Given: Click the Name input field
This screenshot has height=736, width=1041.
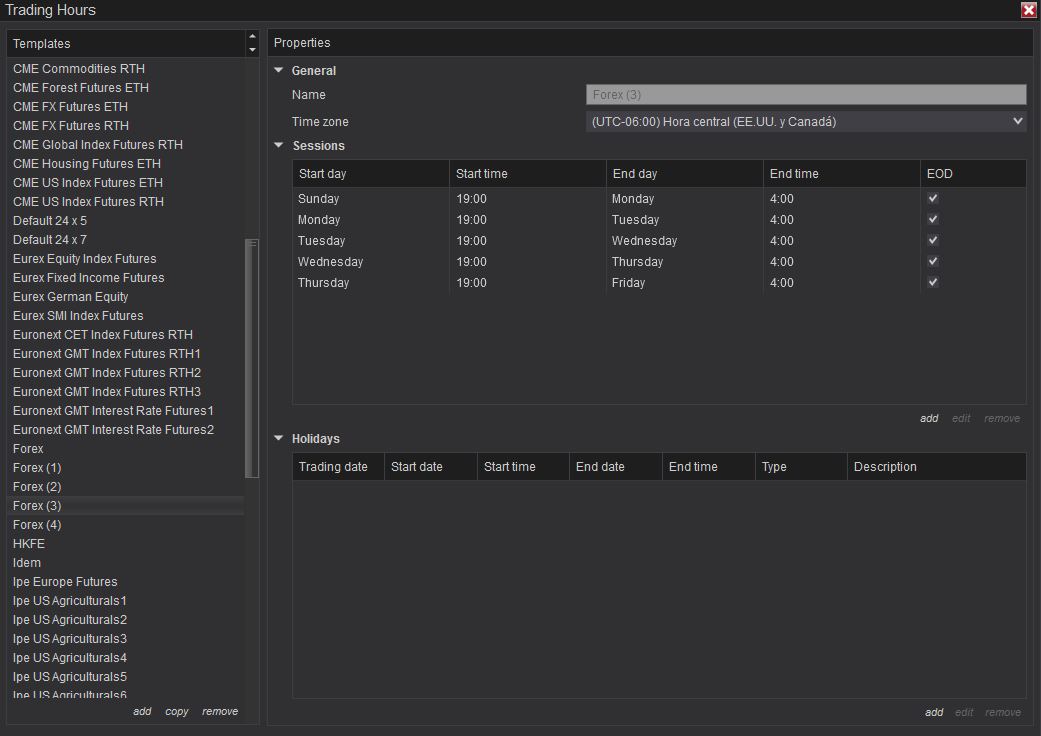Looking at the screenshot, I should [806, 95].
